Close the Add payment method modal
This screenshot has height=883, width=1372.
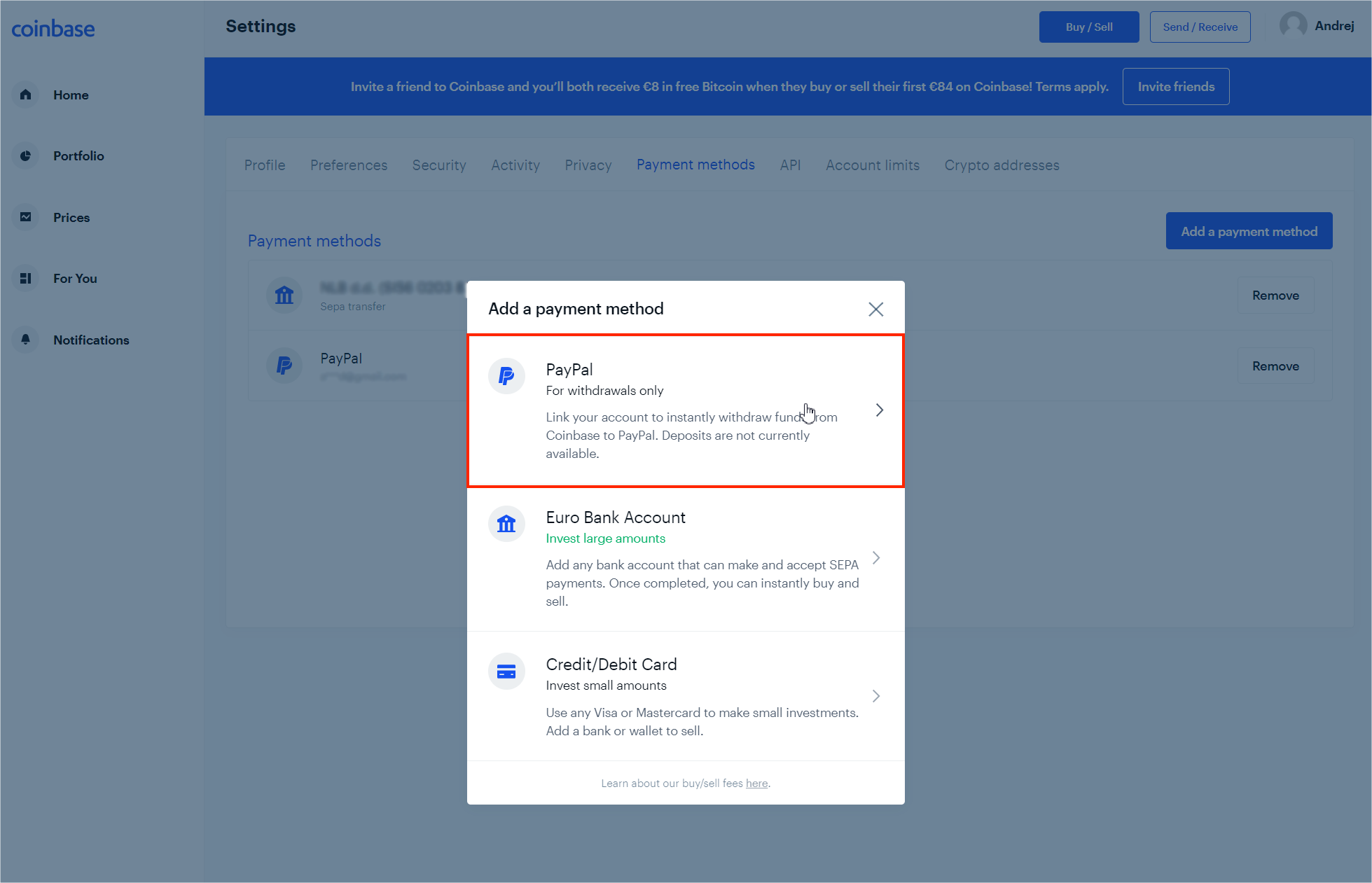coord(876,309)
